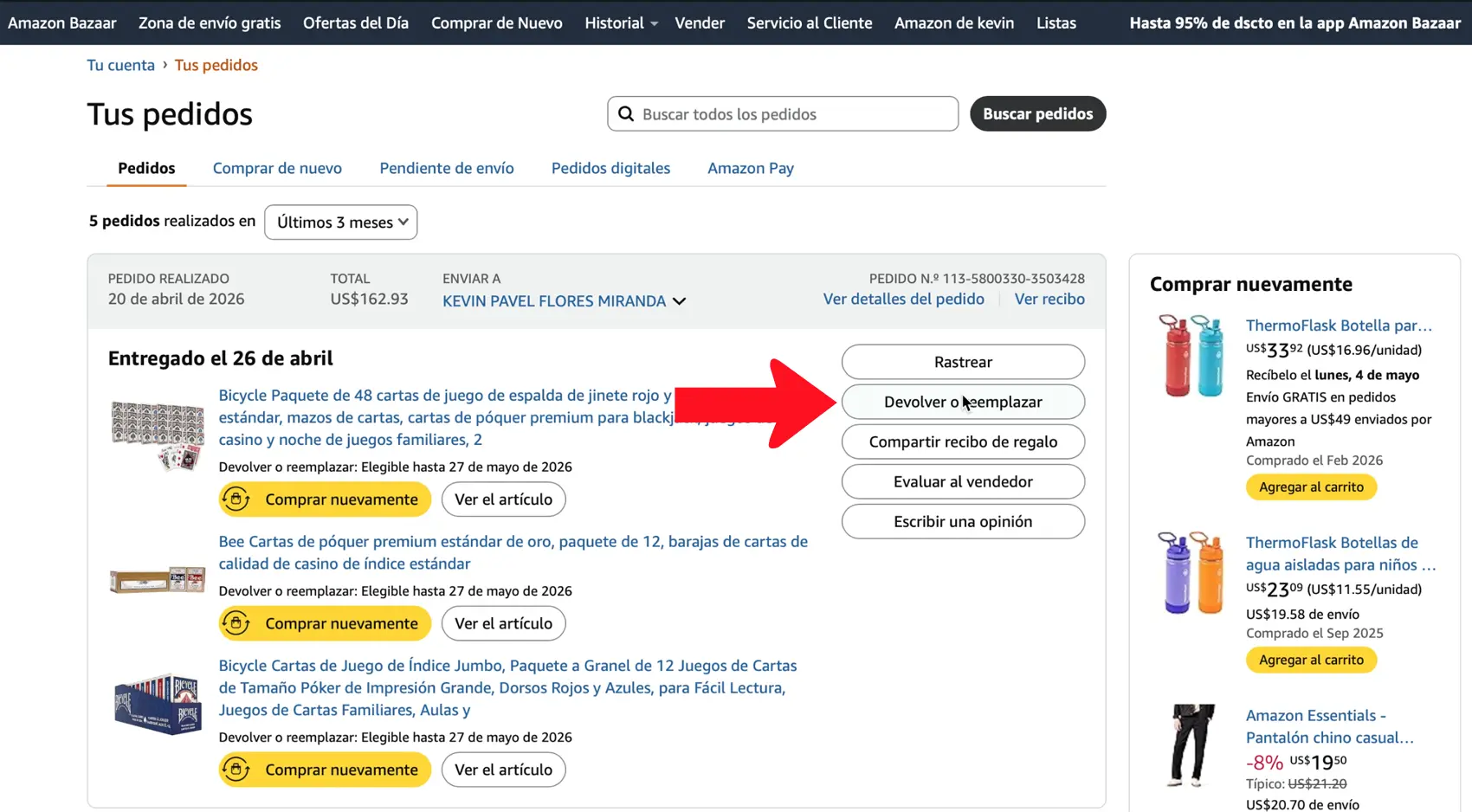Click Ver el artículo for Bicycle Jumbo

[x=503, y=770]
